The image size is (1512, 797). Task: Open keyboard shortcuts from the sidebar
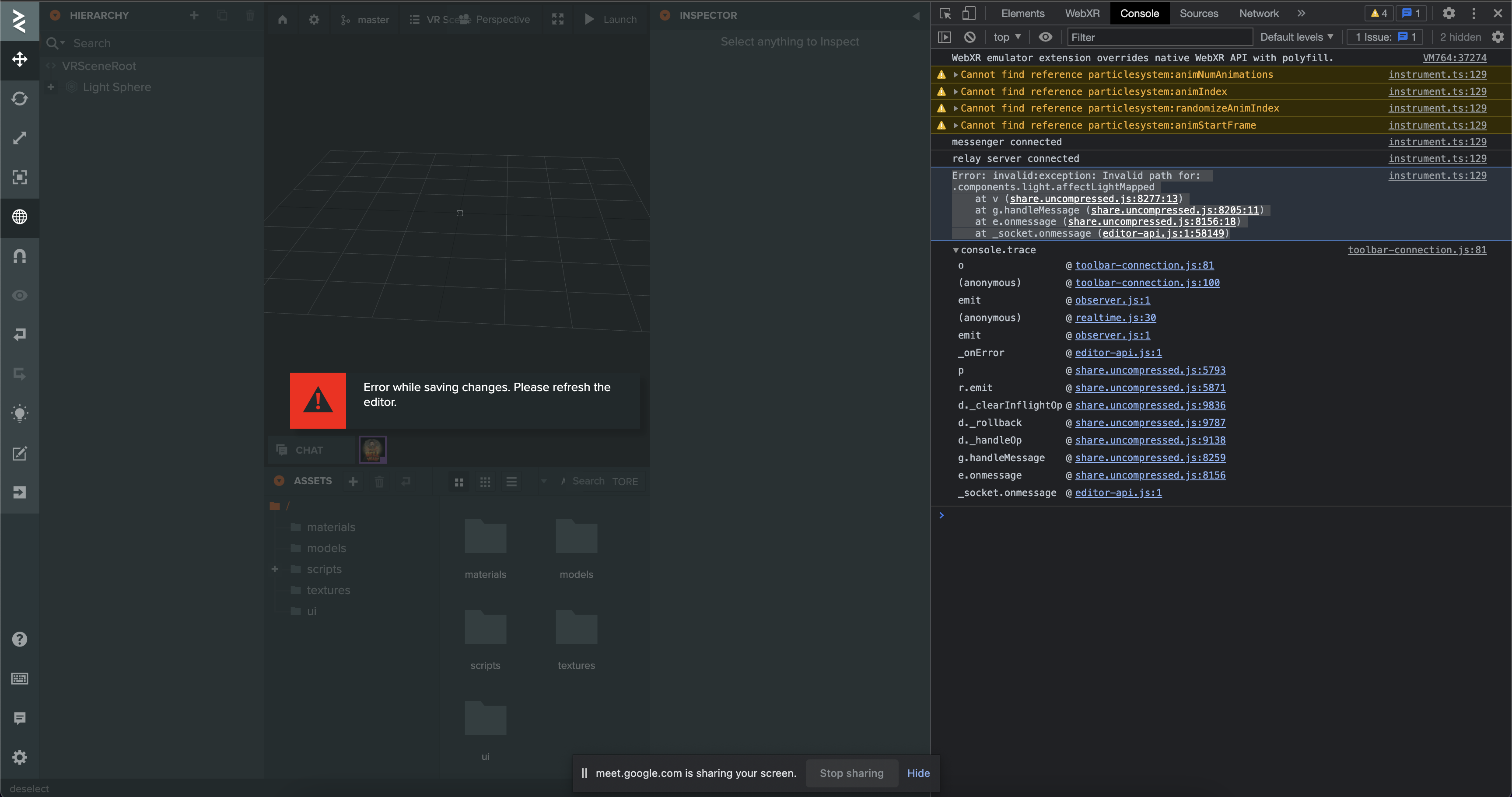coord(19,678)
